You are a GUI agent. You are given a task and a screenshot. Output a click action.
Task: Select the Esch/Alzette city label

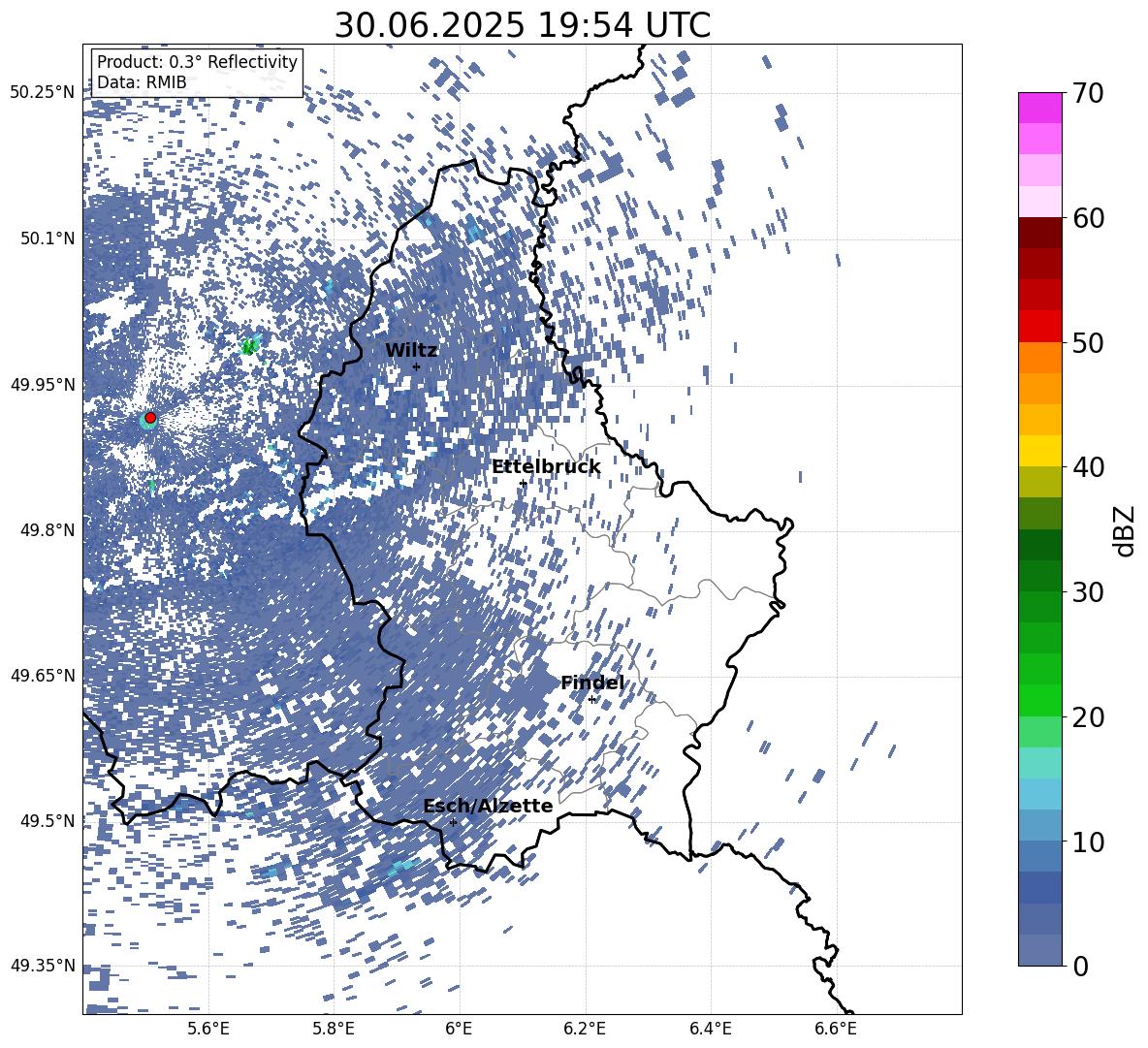488,806
